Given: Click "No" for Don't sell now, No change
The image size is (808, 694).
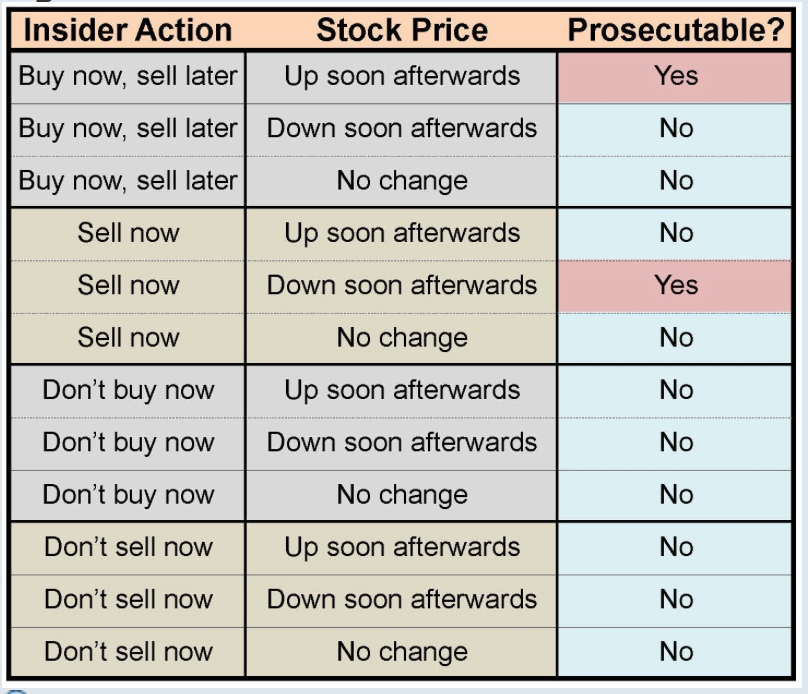Looking at the screenshot, I should 676,652.
